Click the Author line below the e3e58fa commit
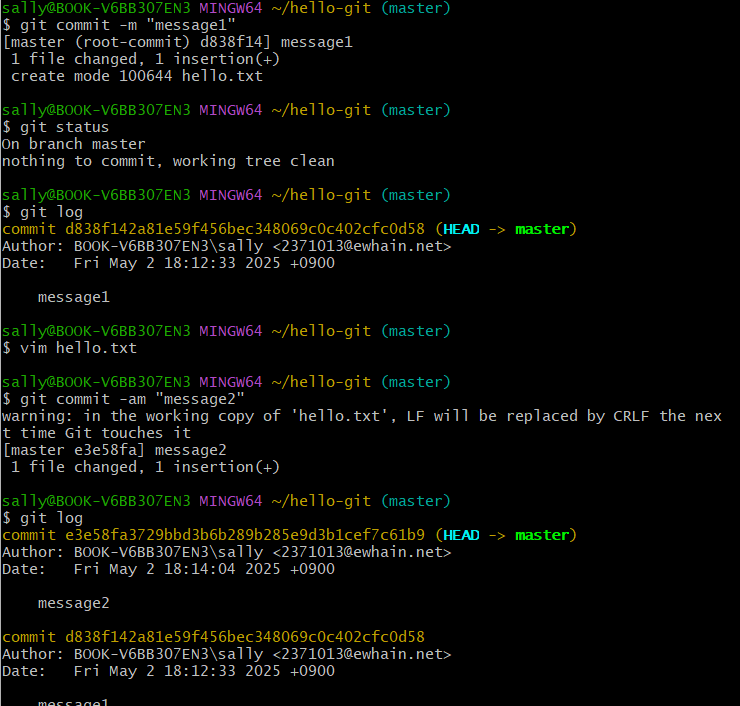The image size is (740, 706). (227, 552)
